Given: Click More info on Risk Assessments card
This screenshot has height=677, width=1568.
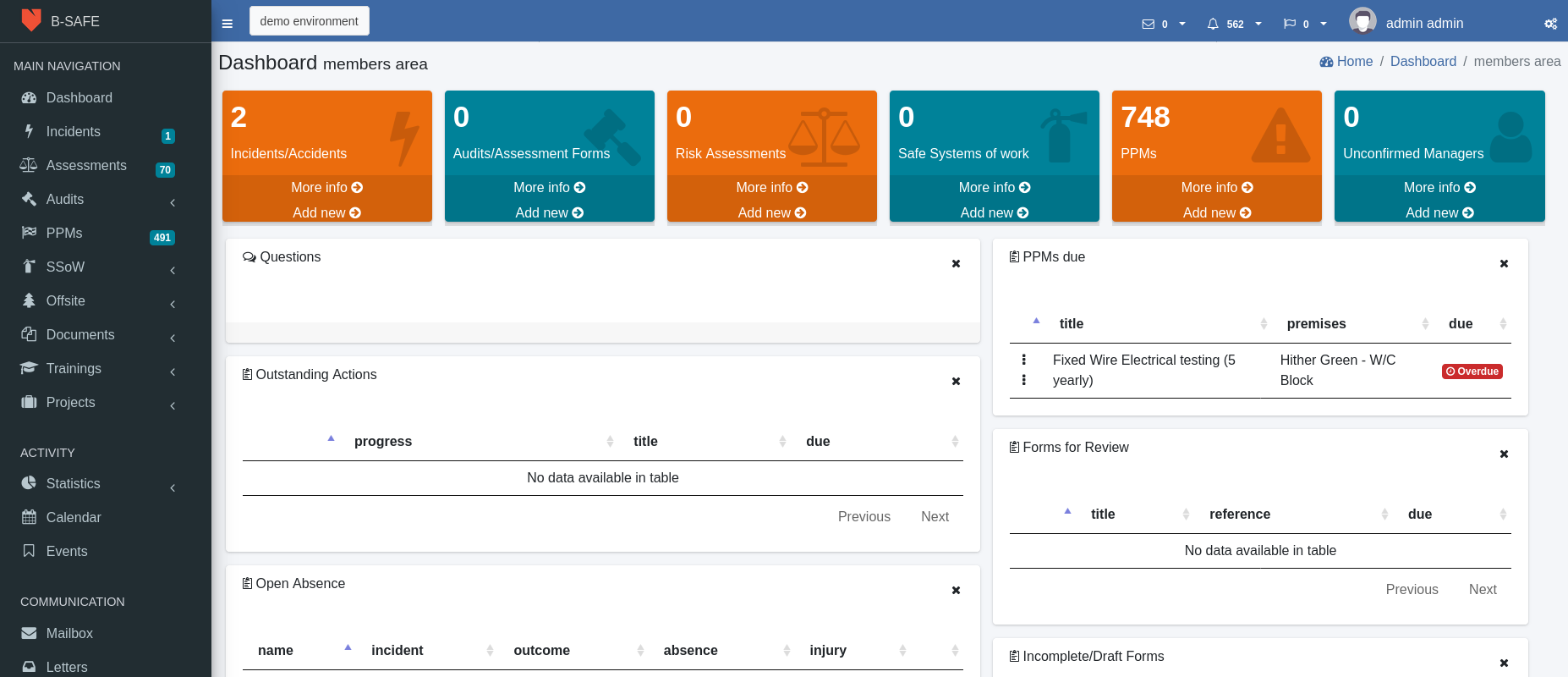Looking at the screenshot, I should tap(771, 187).
